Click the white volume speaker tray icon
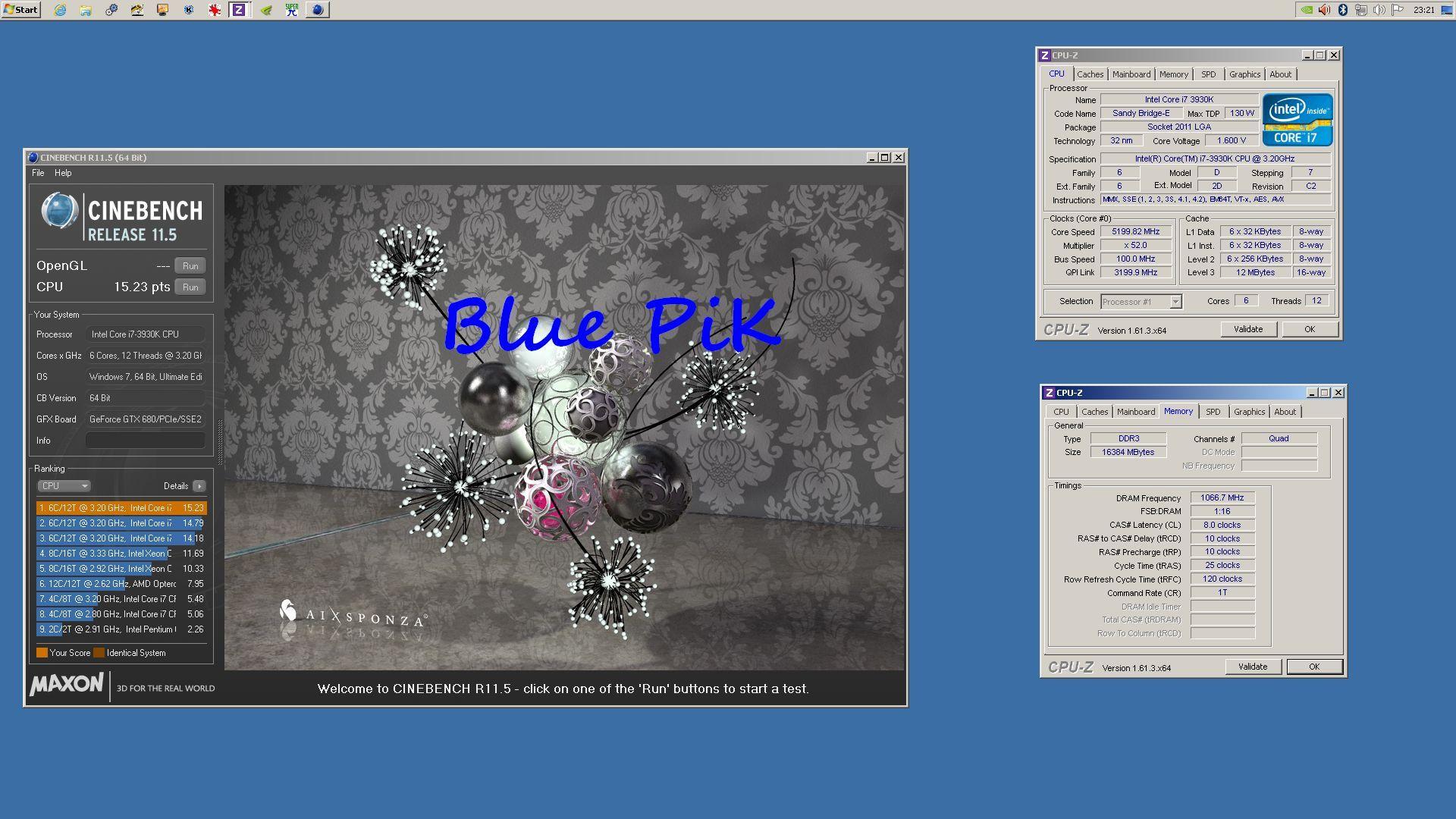Viewport: 1456px width, 819px height. click(x=1379, y=10)
